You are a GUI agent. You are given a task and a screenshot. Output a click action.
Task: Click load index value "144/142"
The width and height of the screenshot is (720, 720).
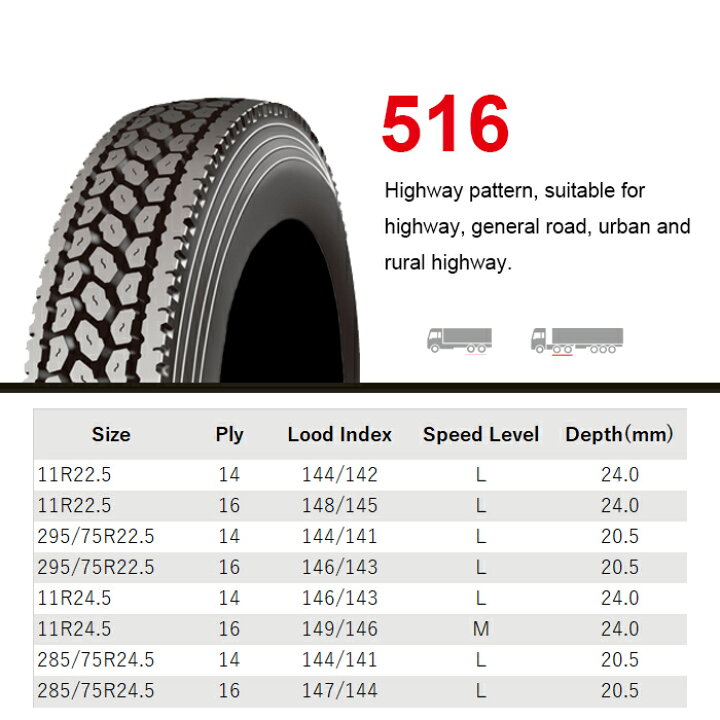pyautogui.click(x=340, y=474)
